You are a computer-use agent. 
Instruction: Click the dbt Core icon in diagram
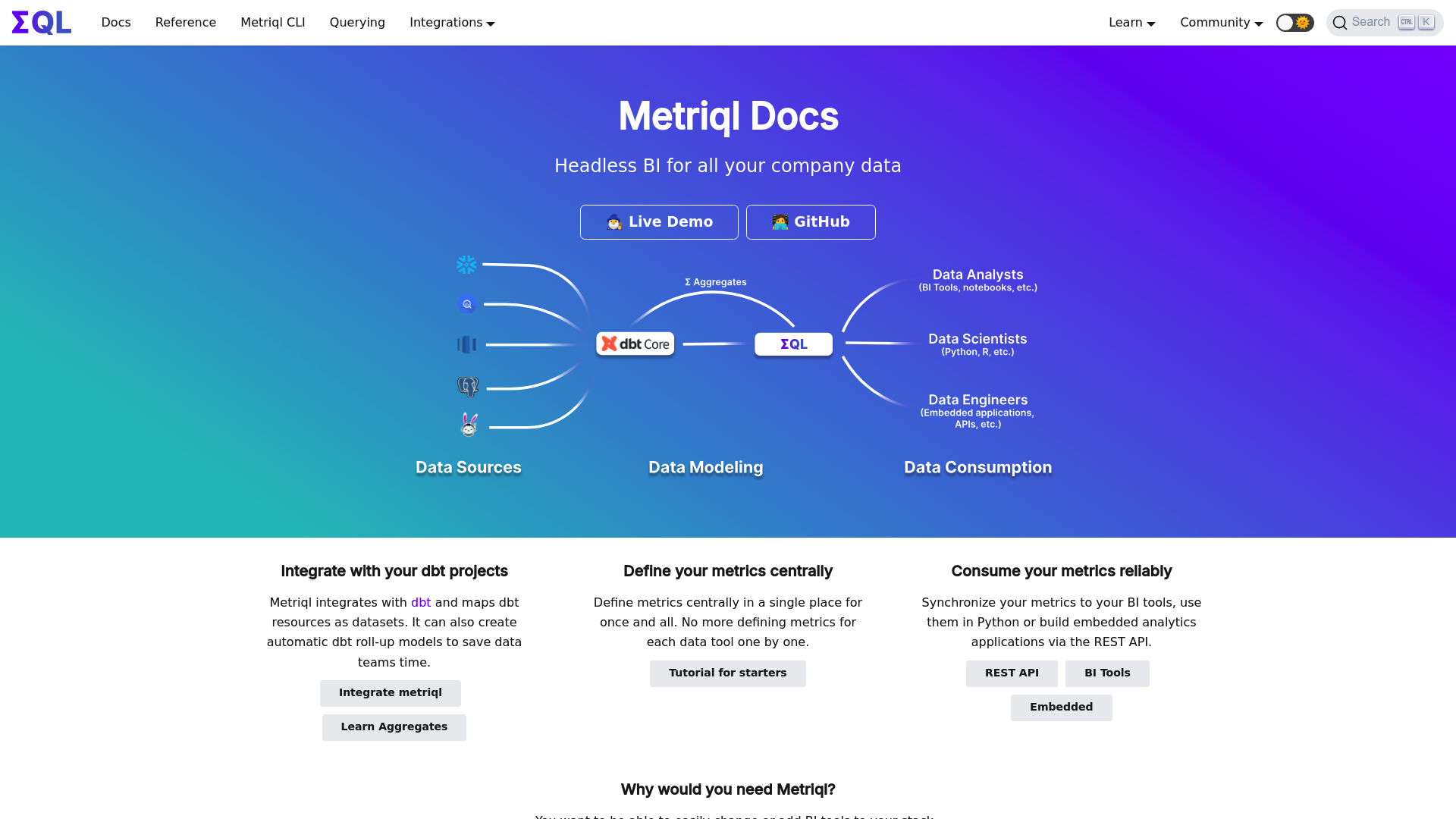635,343
